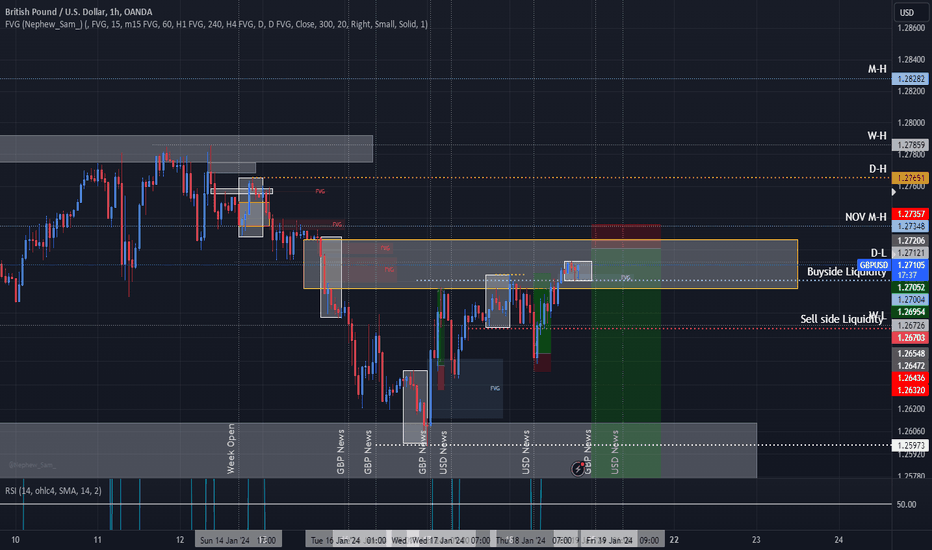Click the Buyside Liquidity label
Image resolution: width=932 pixels, height=550 pixels.
coord(846,272)
